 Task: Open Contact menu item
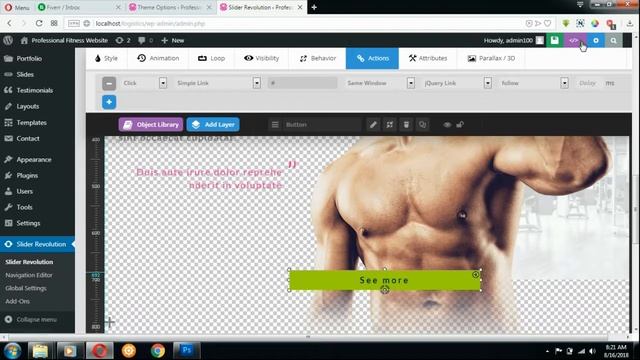[28, 138]
